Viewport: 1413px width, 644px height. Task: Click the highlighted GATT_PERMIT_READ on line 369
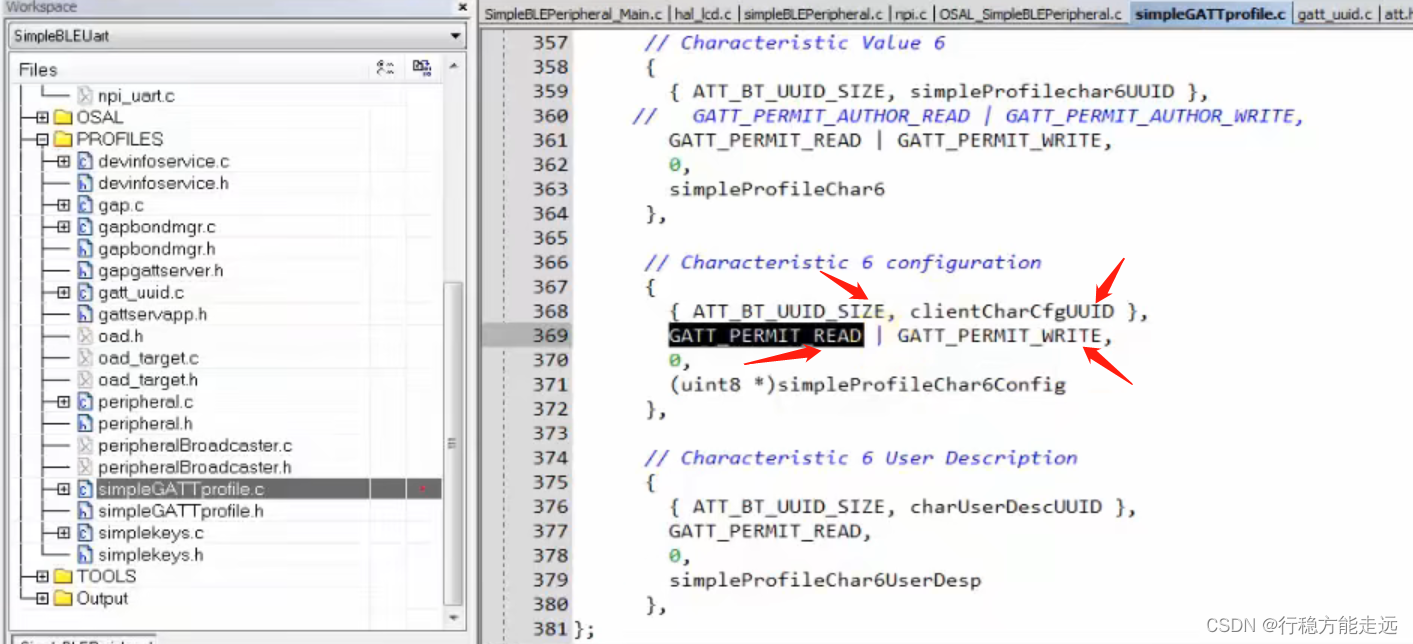point(765,336)
